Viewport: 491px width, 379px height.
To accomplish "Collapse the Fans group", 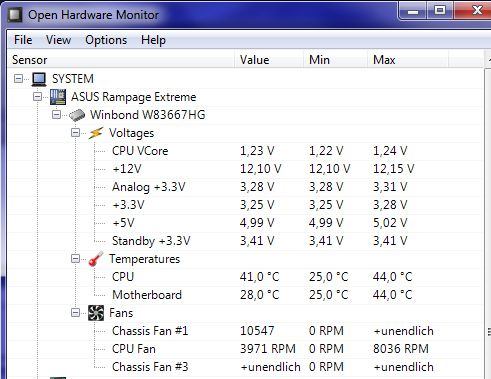I will click(76, 313).
